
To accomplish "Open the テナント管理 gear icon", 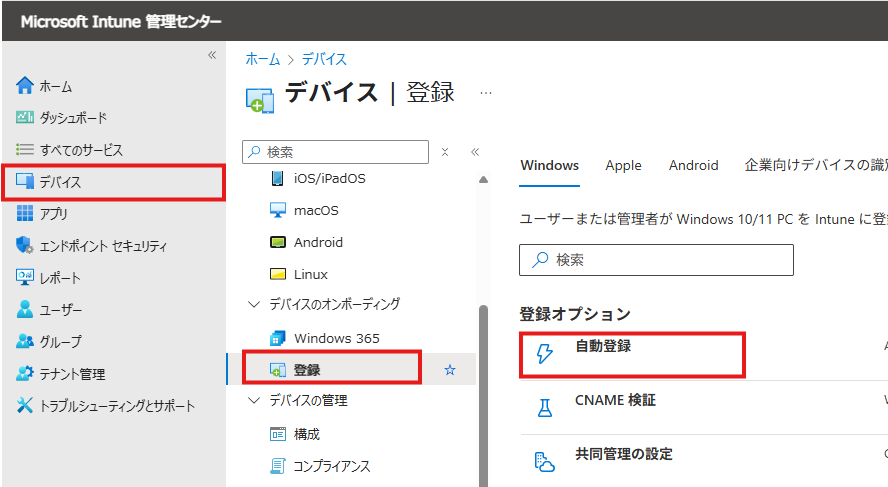I will (x=24, y=373).
